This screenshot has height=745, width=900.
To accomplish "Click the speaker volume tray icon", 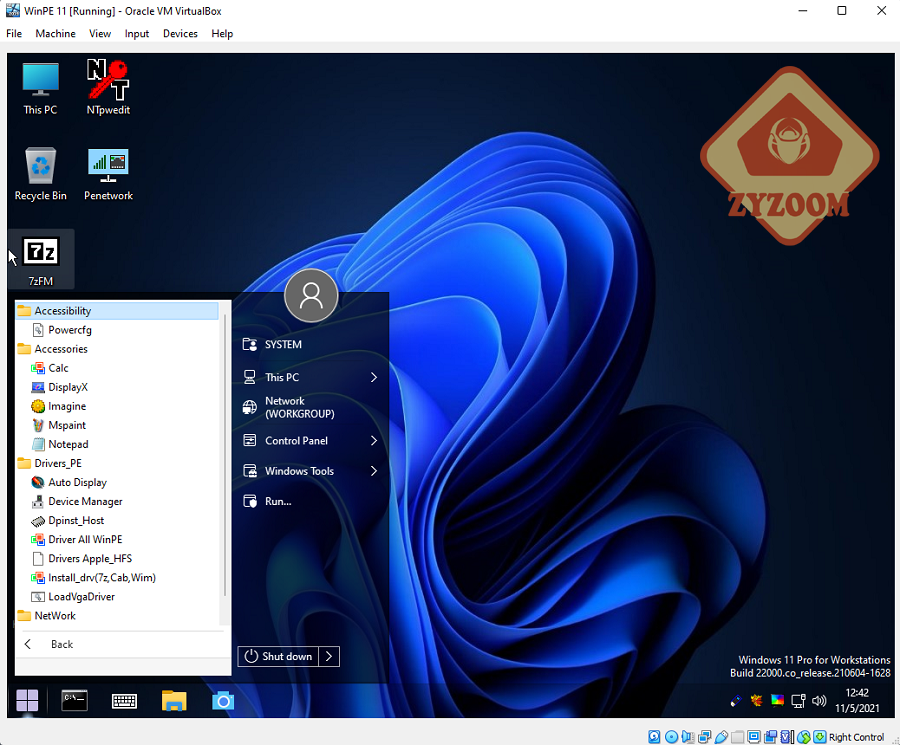I will (819, 700).
